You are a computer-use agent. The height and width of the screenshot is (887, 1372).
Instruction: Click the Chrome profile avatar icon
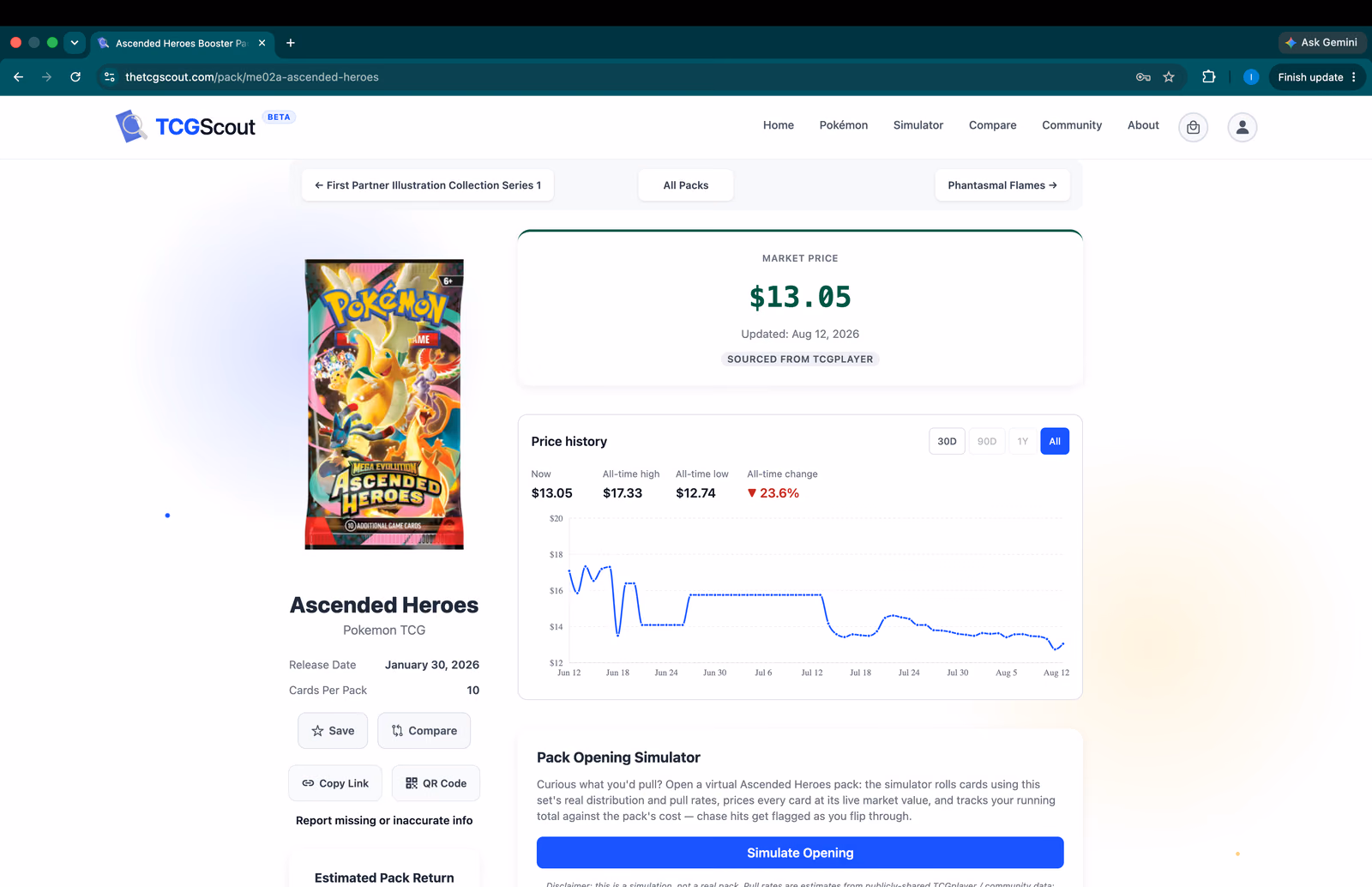1251,77
